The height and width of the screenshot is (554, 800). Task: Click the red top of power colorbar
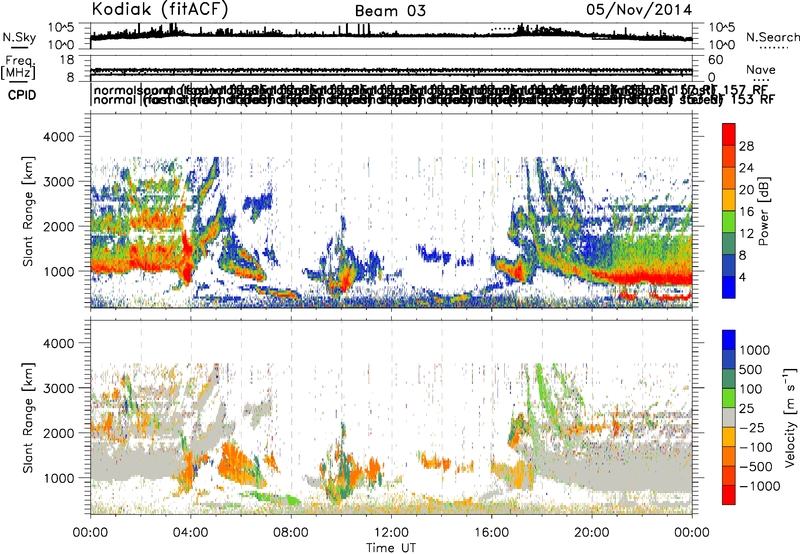click(729, 134)
